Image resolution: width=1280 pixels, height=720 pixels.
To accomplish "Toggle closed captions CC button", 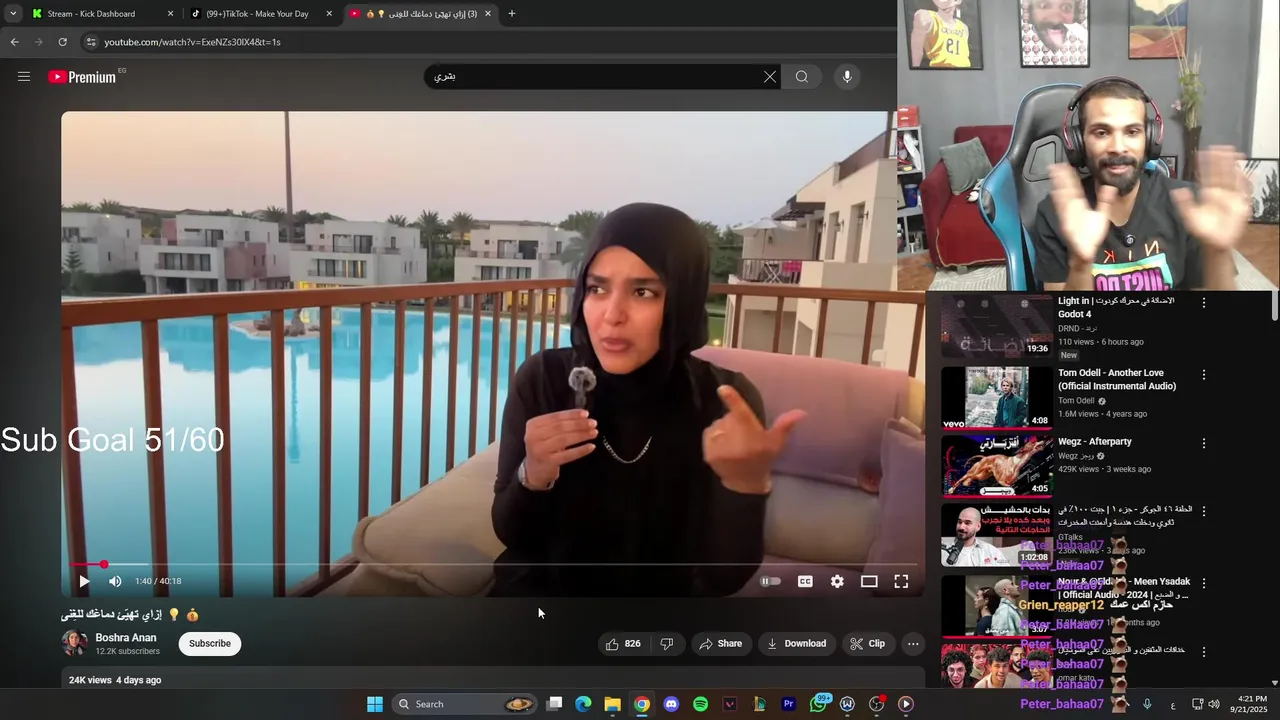I will tap(805, 581).
